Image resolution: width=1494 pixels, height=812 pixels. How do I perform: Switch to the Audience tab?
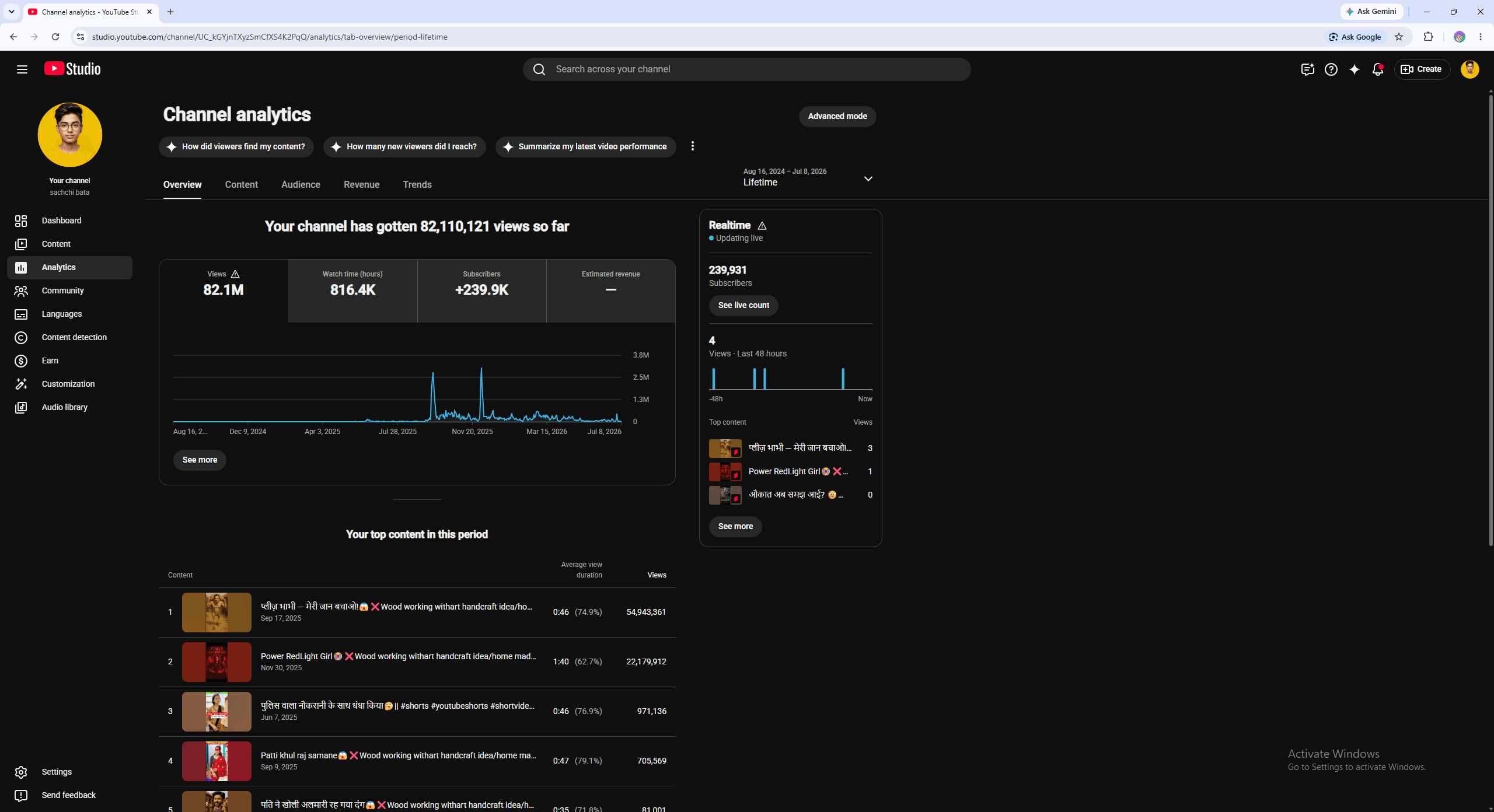(301, 185)
